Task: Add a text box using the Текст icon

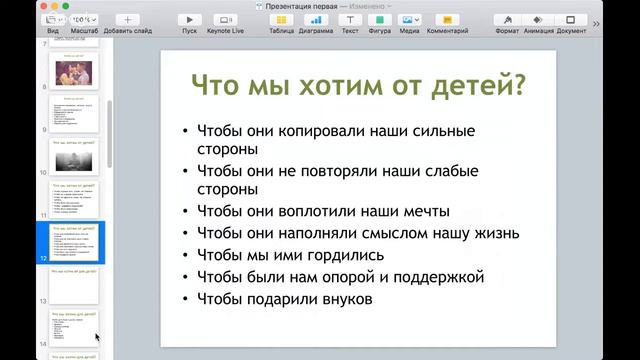Action: point(350,20)
